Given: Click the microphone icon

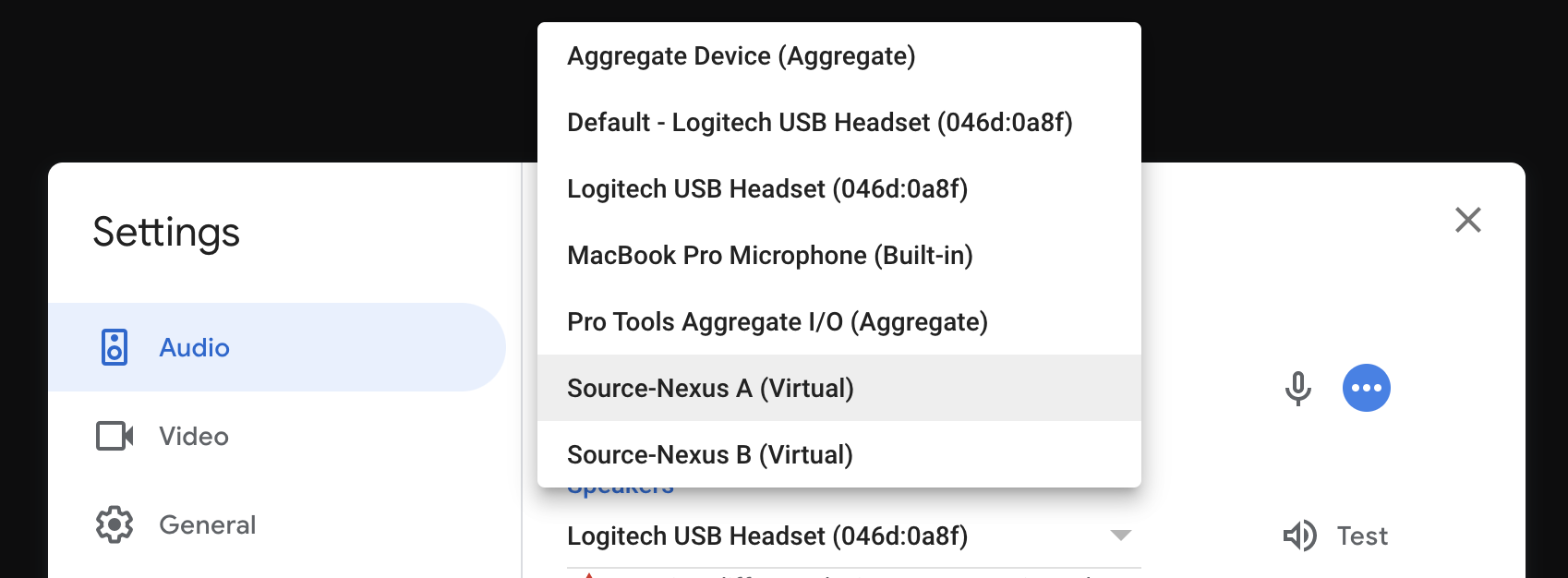Looking at the screenshot, I should (x=1297, y=388).
